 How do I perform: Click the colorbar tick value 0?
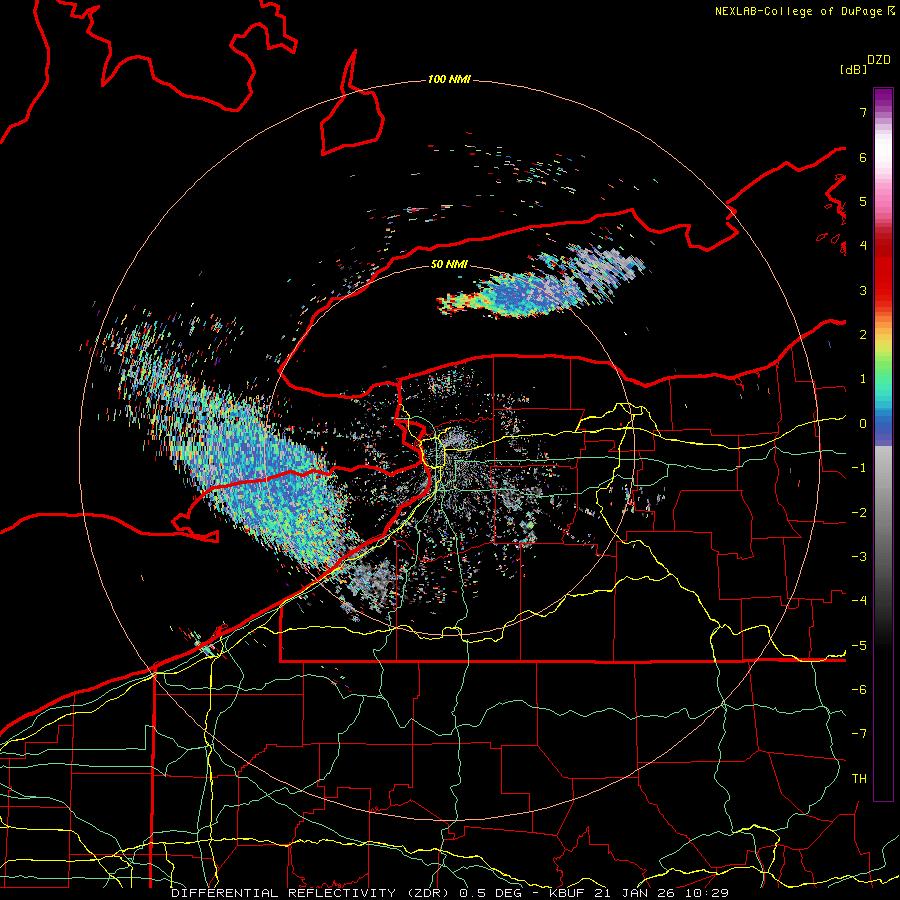(x=863, y=424)
